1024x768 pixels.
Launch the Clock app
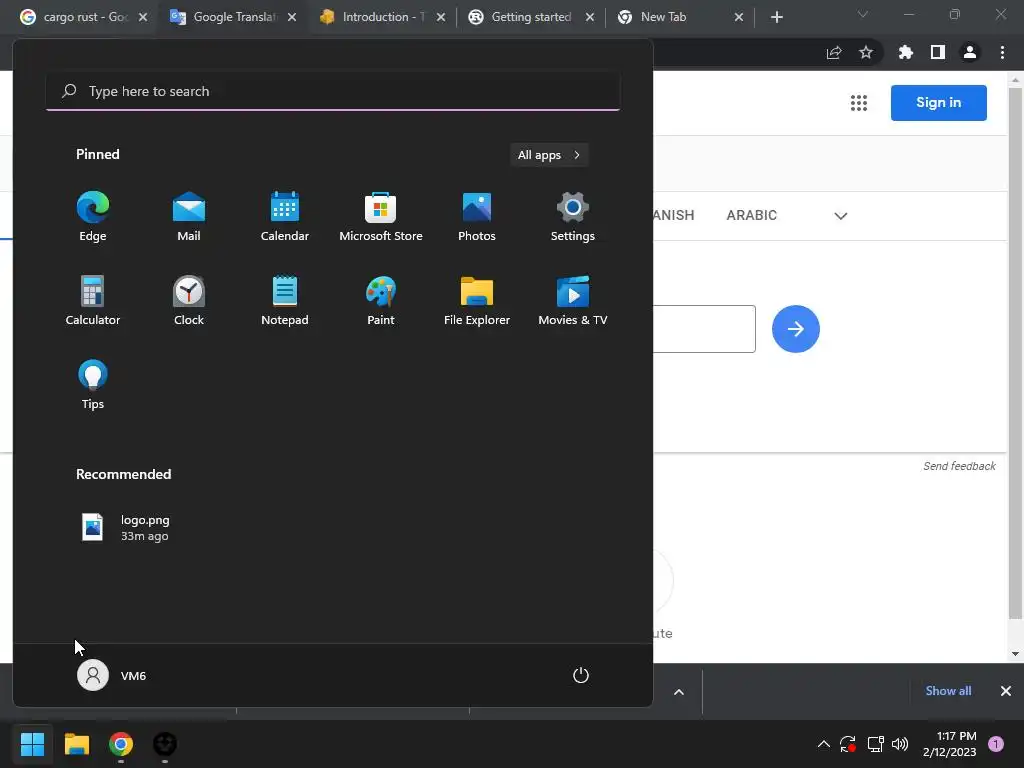pos(189,300)
